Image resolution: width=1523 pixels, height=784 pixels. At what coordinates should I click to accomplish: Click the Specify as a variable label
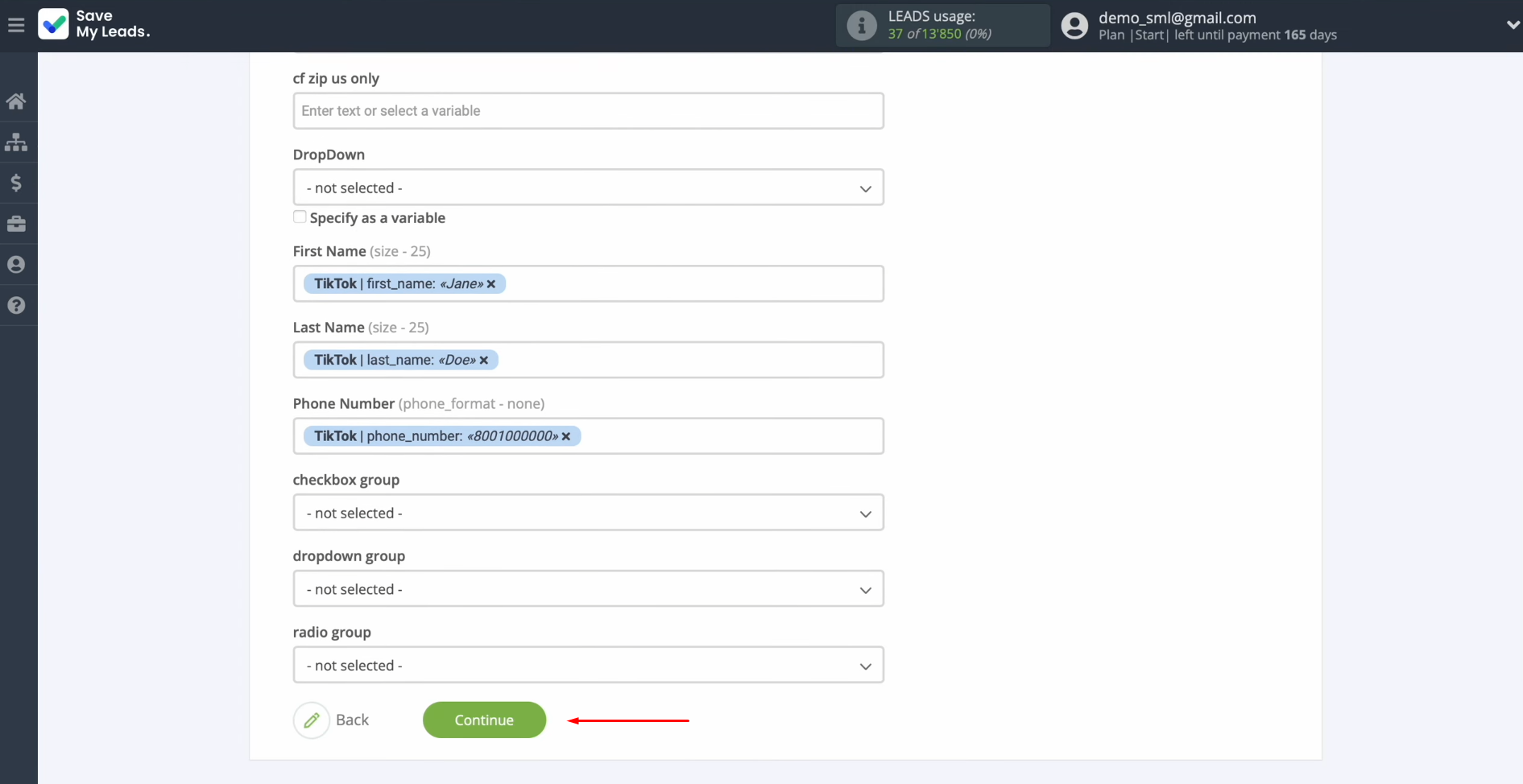tap(377, 218)
